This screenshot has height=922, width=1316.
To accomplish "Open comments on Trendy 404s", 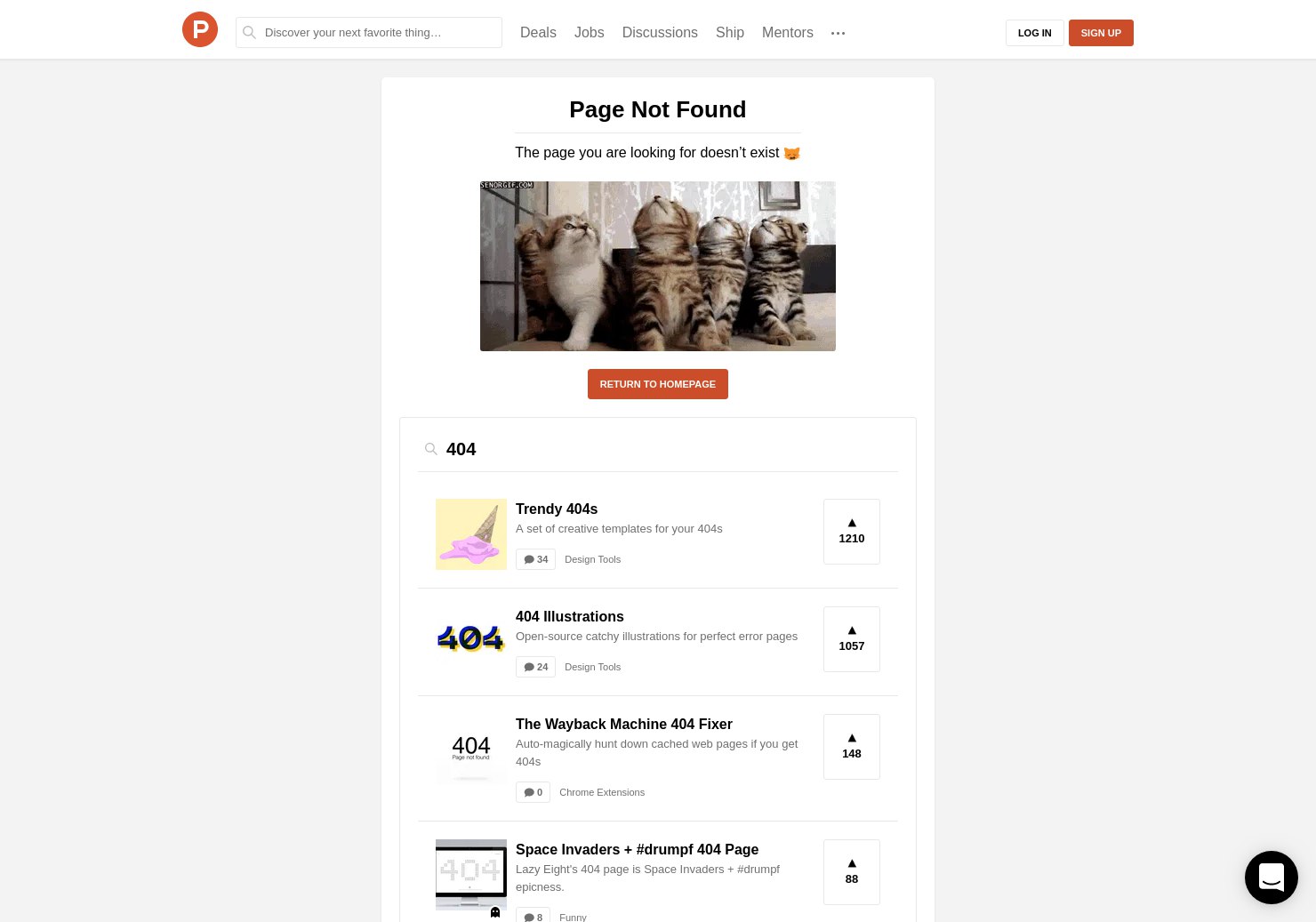I will coord(535,559).
